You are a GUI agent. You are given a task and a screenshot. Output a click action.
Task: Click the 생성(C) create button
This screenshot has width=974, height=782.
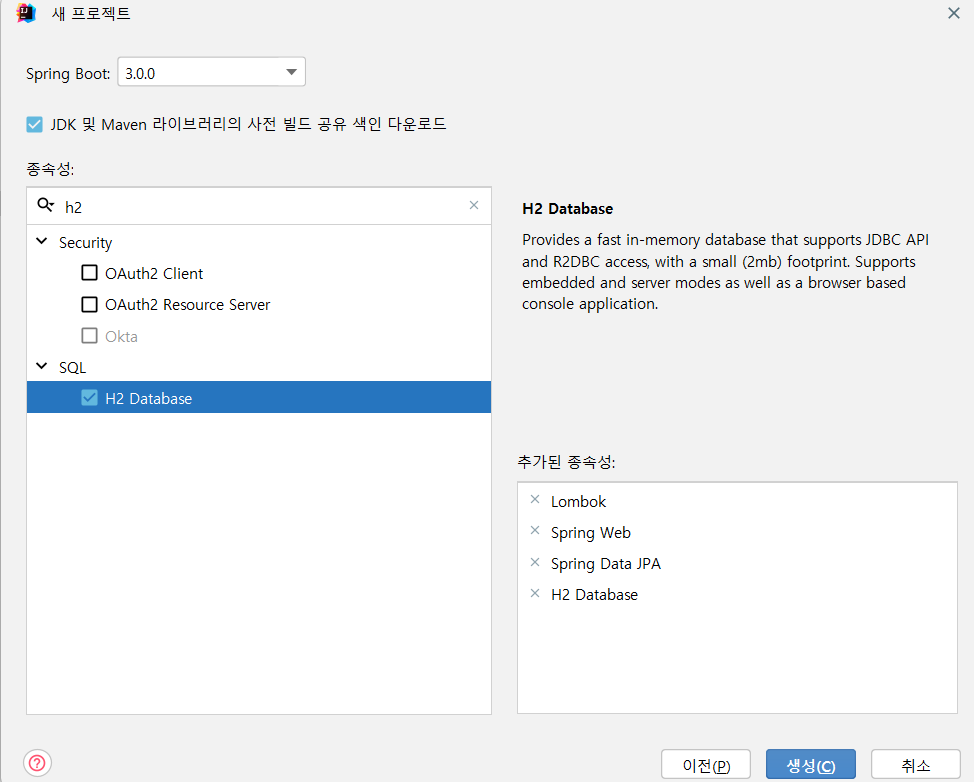click(x=811, y=765)
